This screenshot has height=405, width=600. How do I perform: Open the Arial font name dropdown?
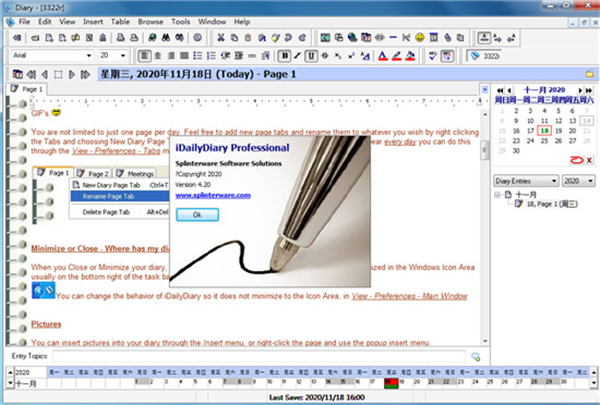coord(92,54)
